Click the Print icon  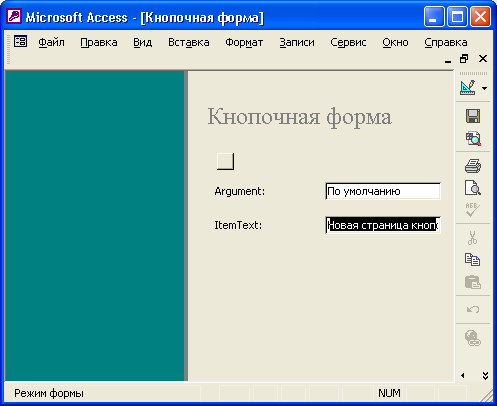[473, 166]
